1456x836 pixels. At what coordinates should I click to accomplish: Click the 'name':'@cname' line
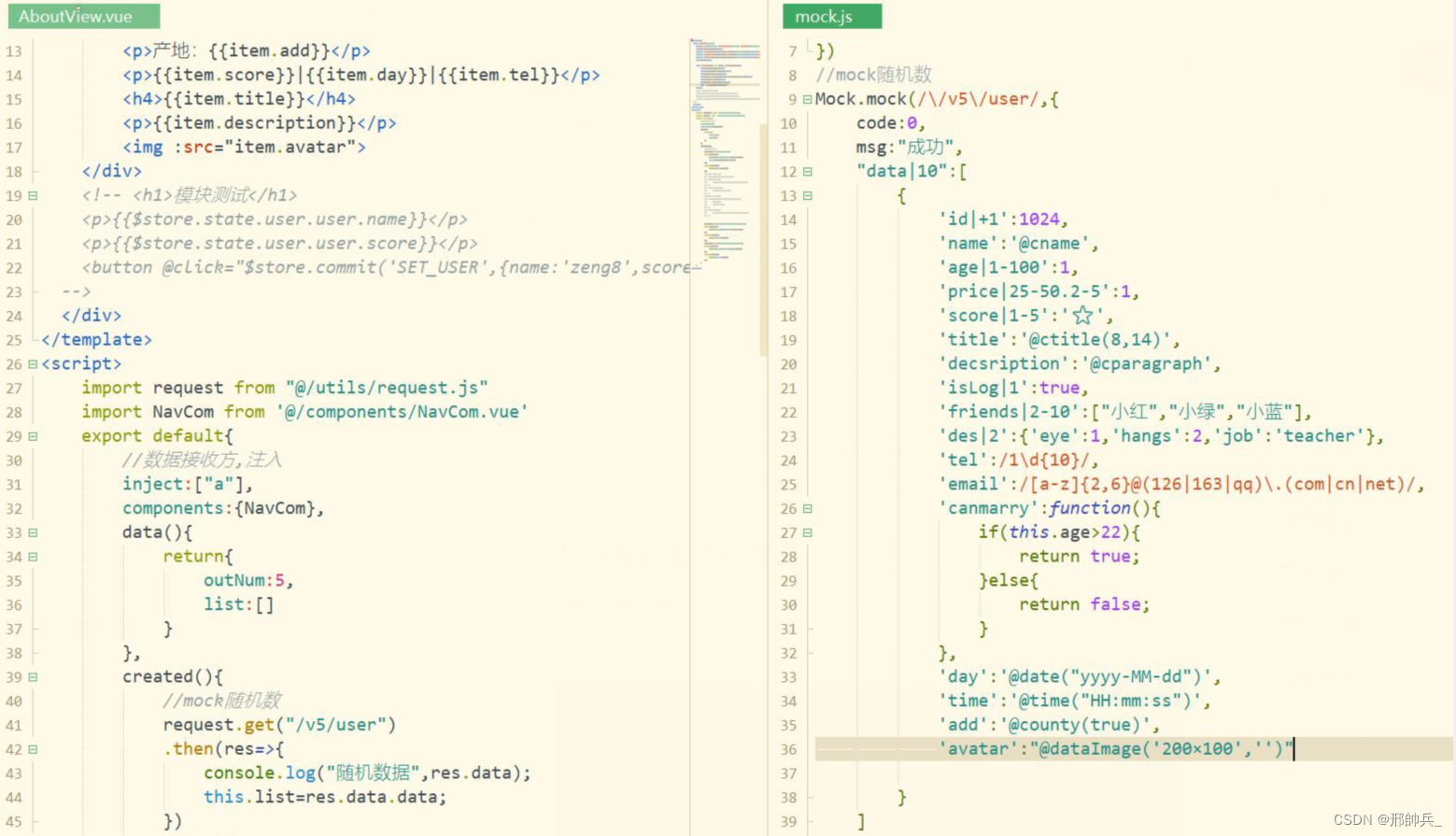click(1018, 244)
